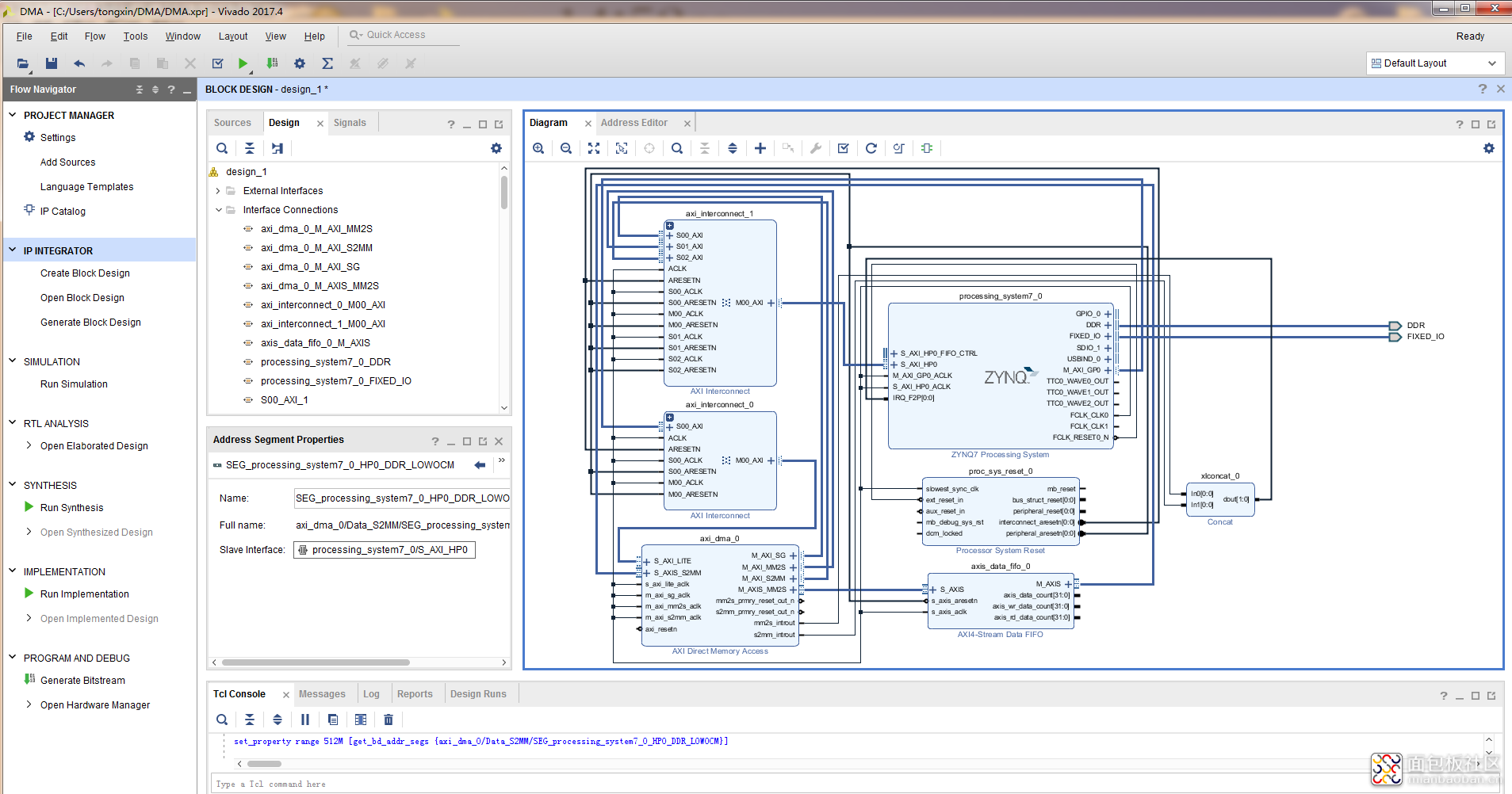Collapse the IMPLEMENTATION section
Screen dimensions: 1512x794
click(x=13, y=571)
